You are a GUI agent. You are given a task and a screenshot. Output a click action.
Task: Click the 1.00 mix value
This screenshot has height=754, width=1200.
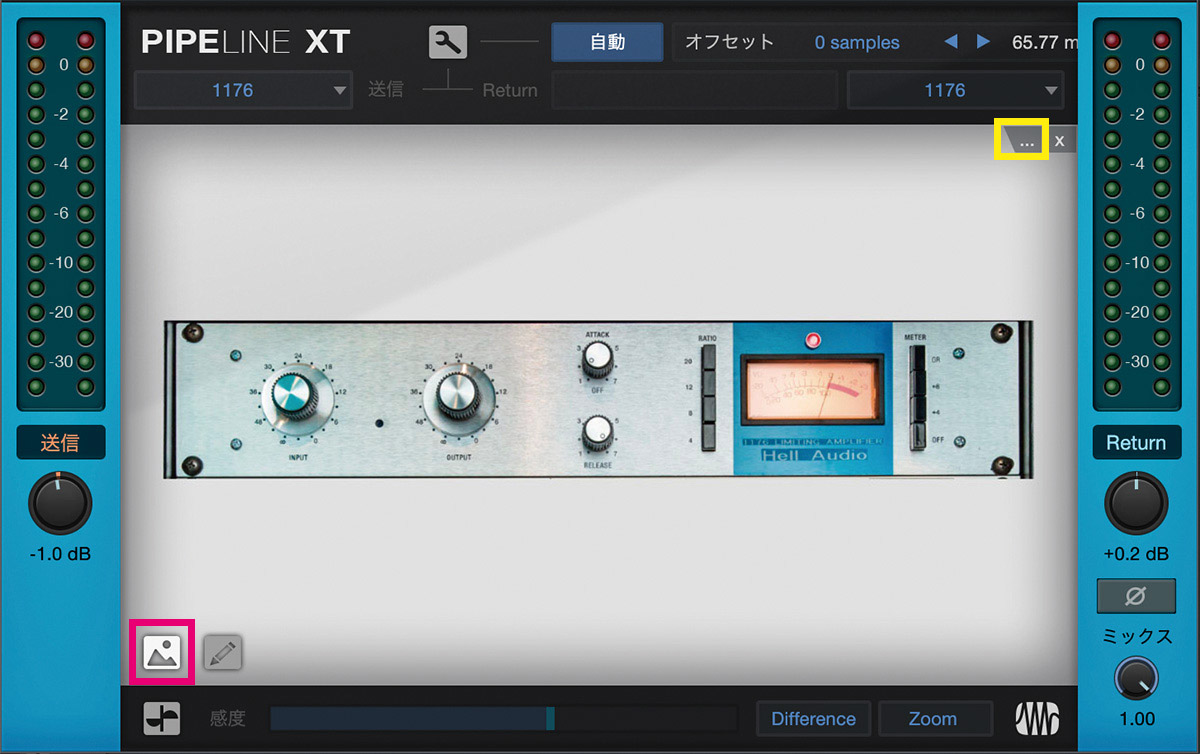pos(1137,718)
